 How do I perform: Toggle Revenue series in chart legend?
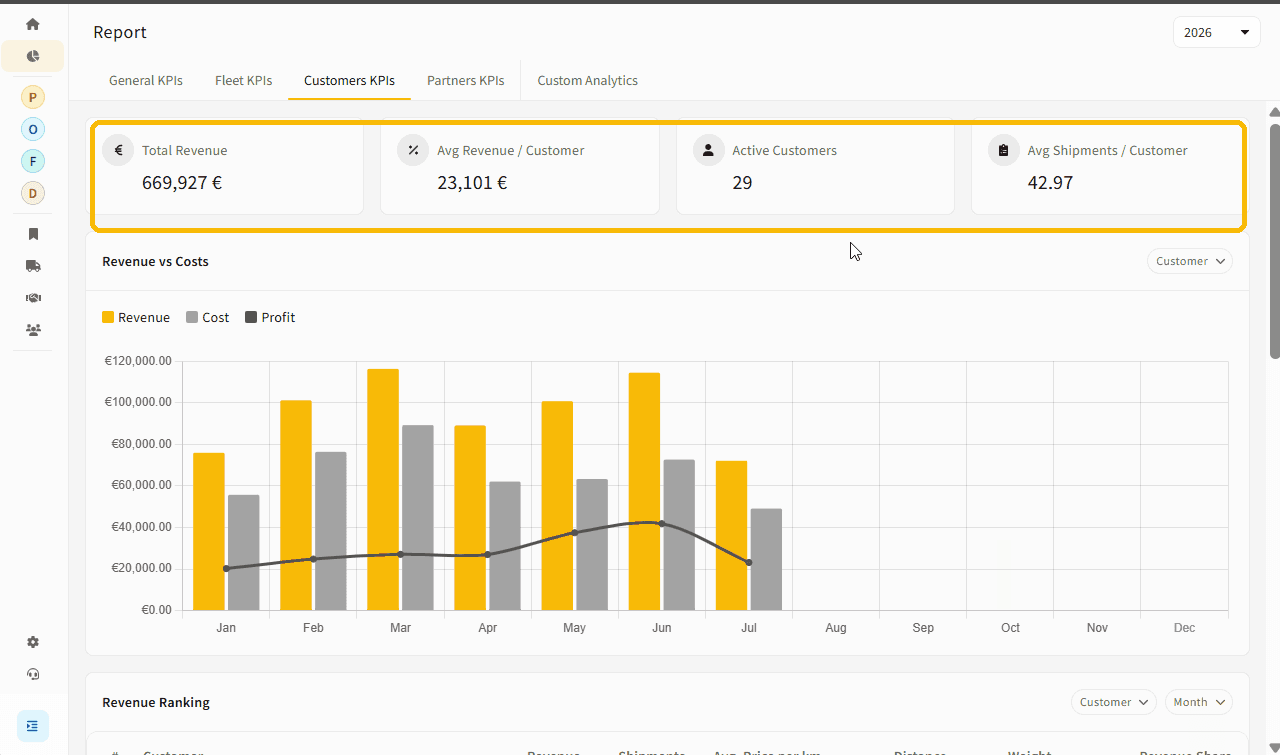click(x=136, y=317)
